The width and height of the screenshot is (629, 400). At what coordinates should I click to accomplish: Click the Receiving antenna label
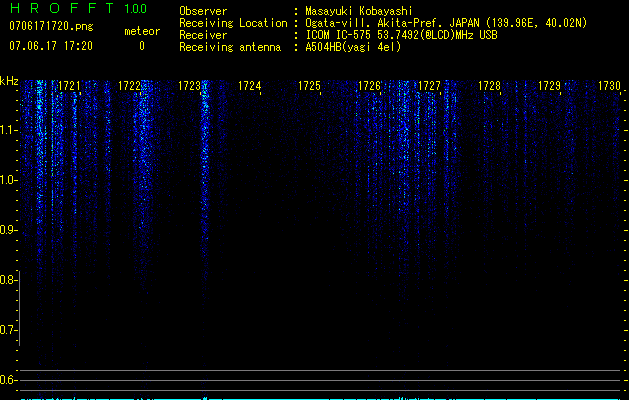tap(230, 47)
